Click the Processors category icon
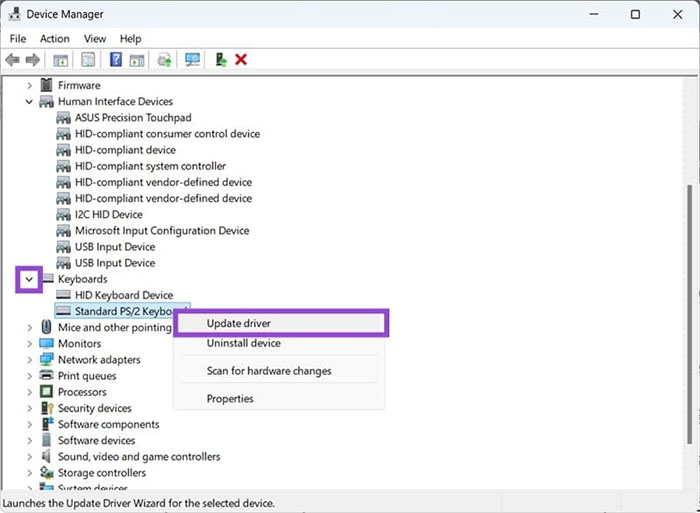700x513 pixels. coord(46,392)
